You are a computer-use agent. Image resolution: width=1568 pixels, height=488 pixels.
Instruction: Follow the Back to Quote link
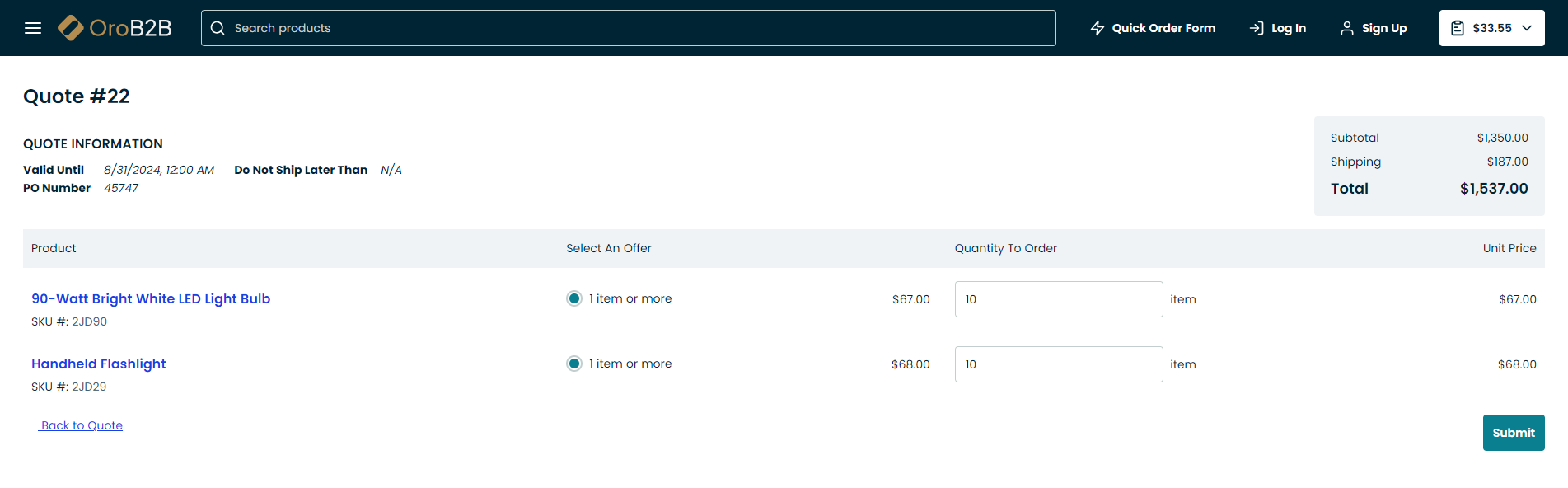[82, 425]
